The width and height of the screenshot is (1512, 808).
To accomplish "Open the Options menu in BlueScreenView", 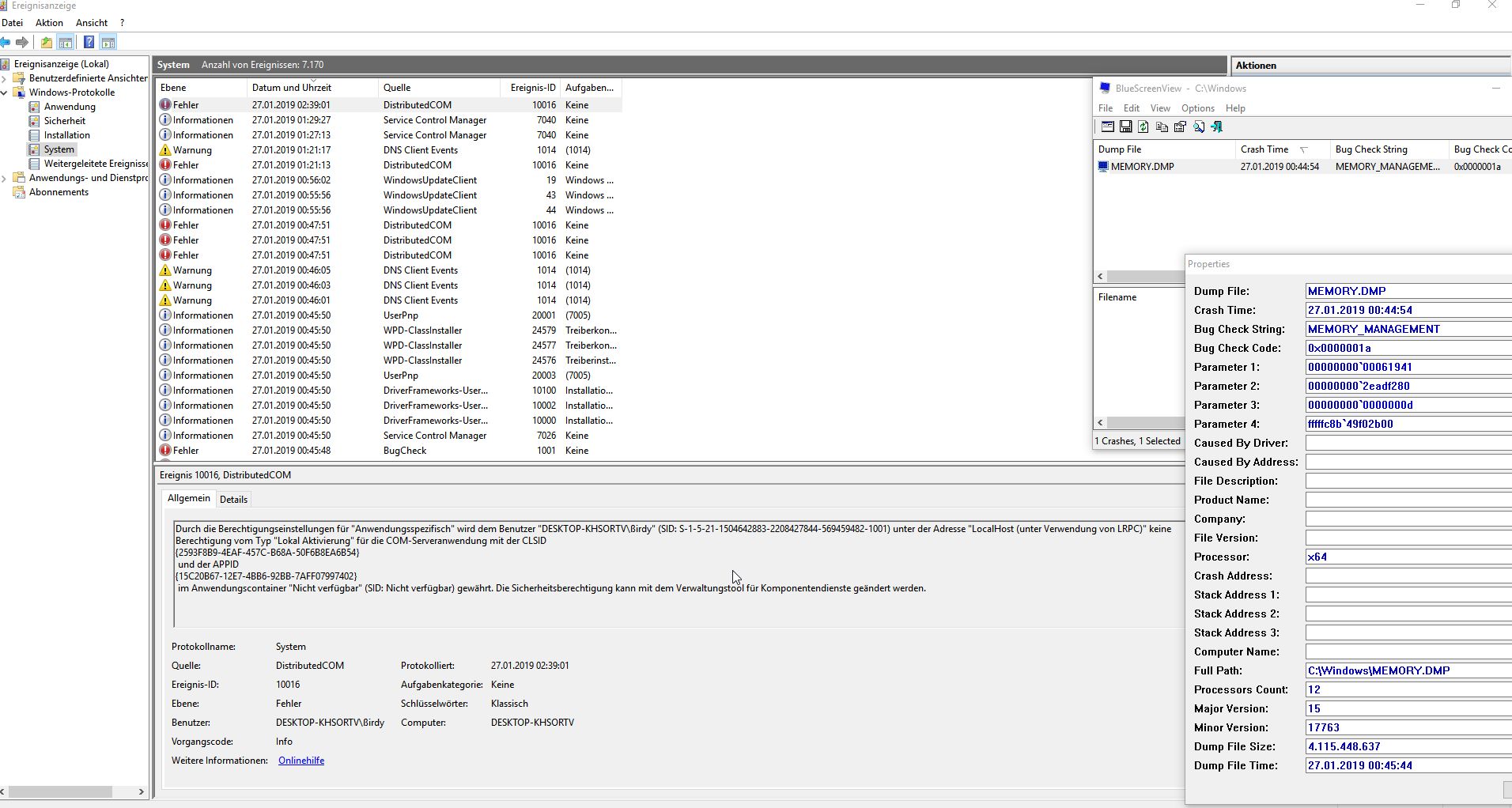I will pos(1198,108).
